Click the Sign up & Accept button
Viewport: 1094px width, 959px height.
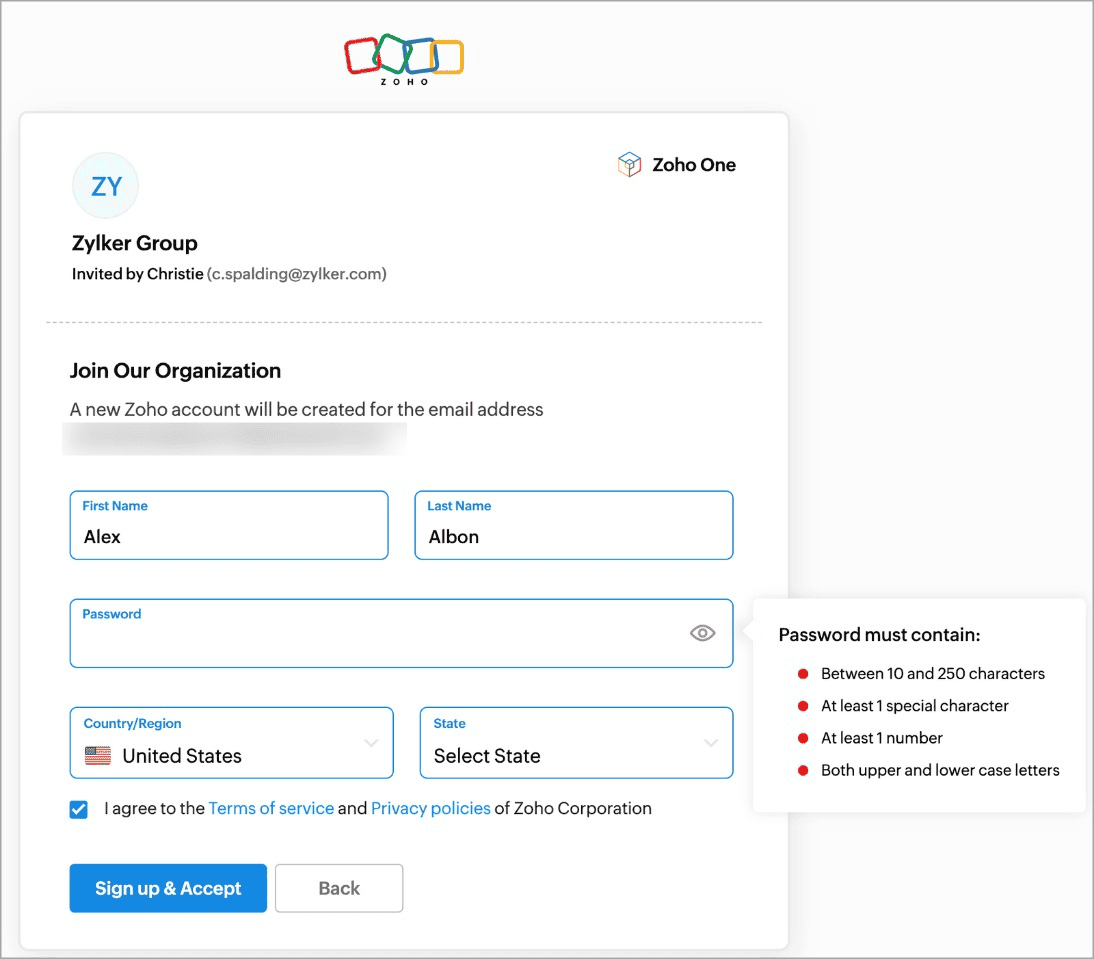coord(168,888)
